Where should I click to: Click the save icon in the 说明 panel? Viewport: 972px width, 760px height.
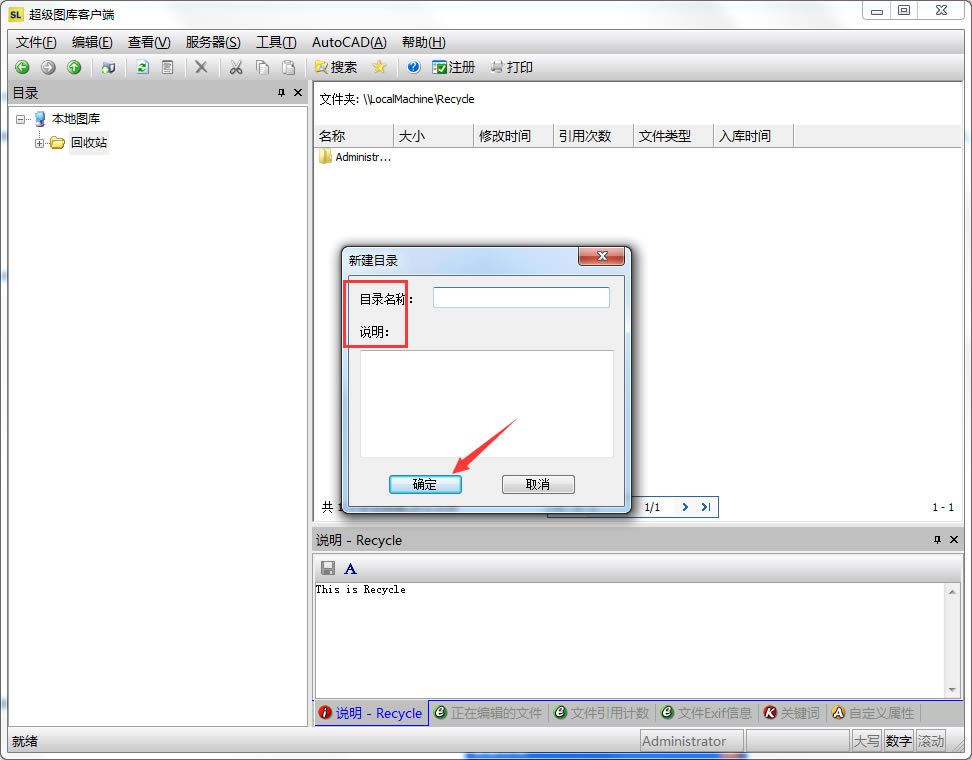327,567
